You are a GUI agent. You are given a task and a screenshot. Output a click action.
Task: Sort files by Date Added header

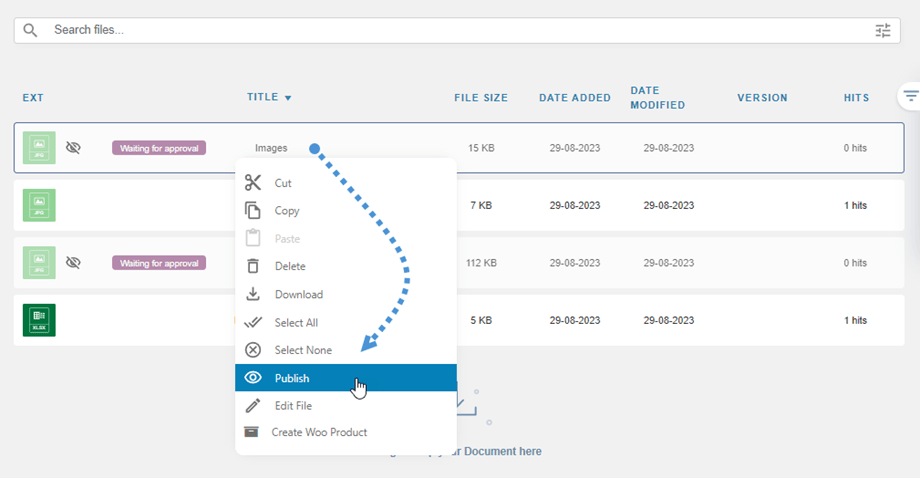tap(574, 98)
